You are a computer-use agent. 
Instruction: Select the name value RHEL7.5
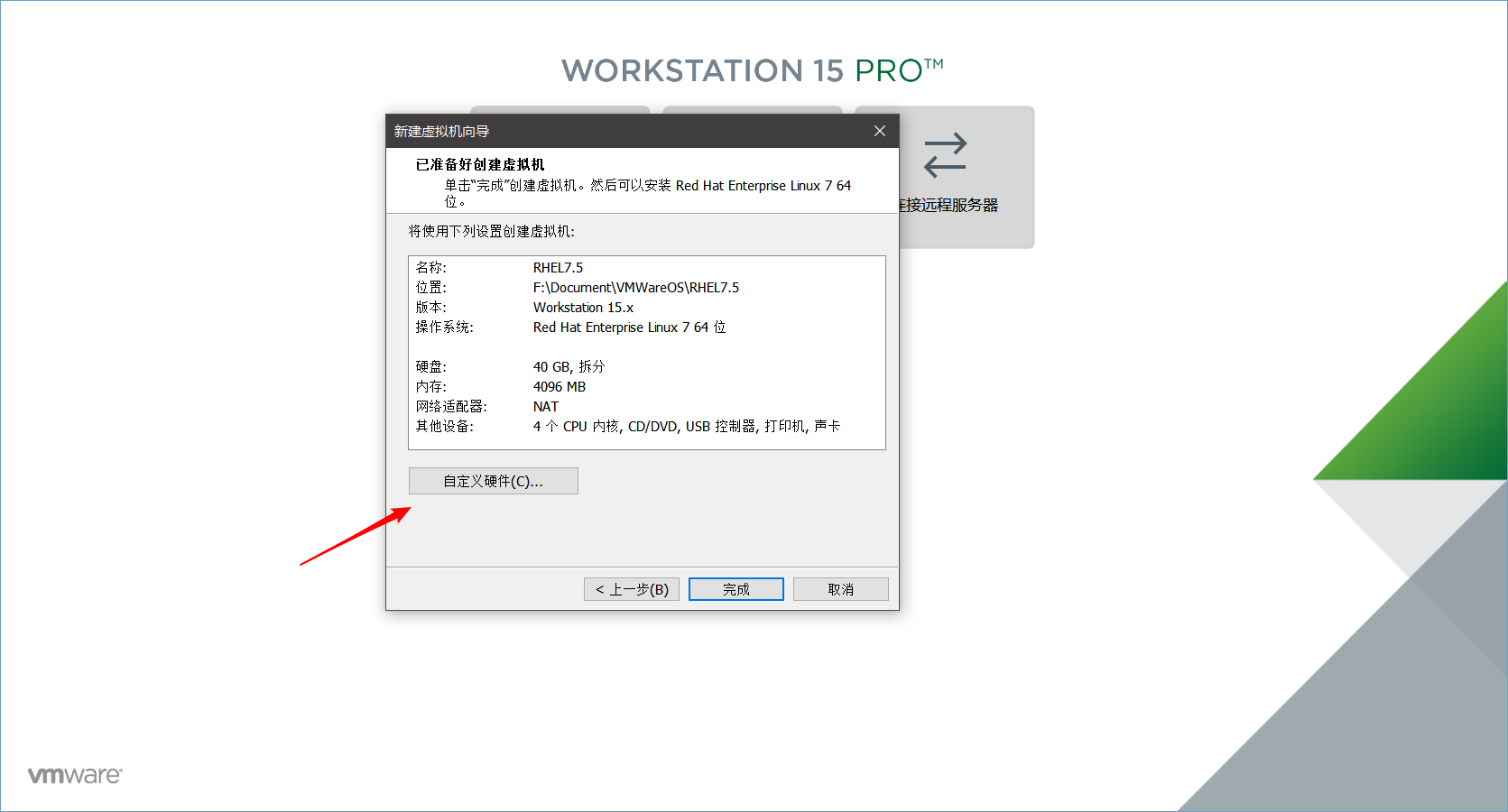pos(558,268)
